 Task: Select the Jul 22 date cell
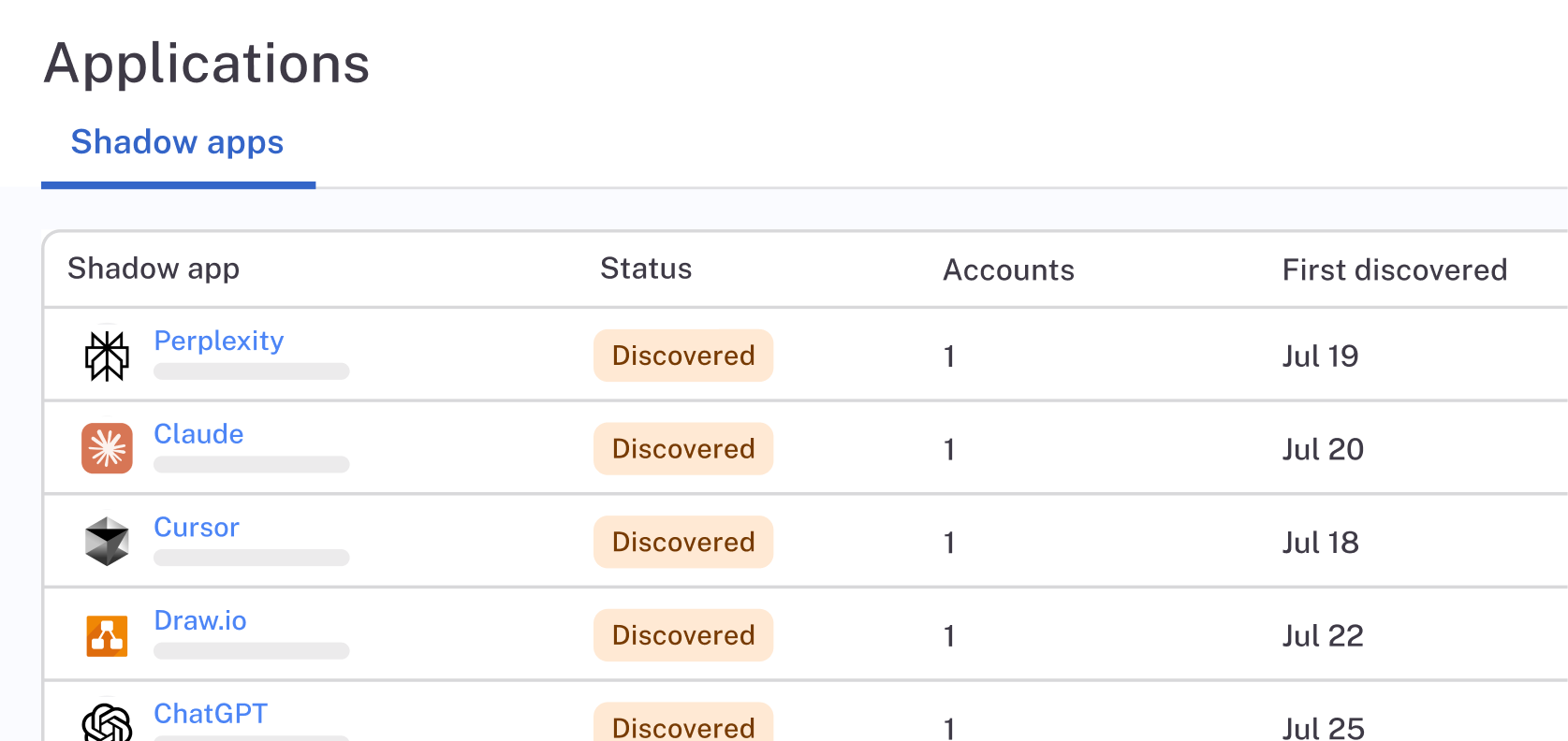[x=1322, y=636]
